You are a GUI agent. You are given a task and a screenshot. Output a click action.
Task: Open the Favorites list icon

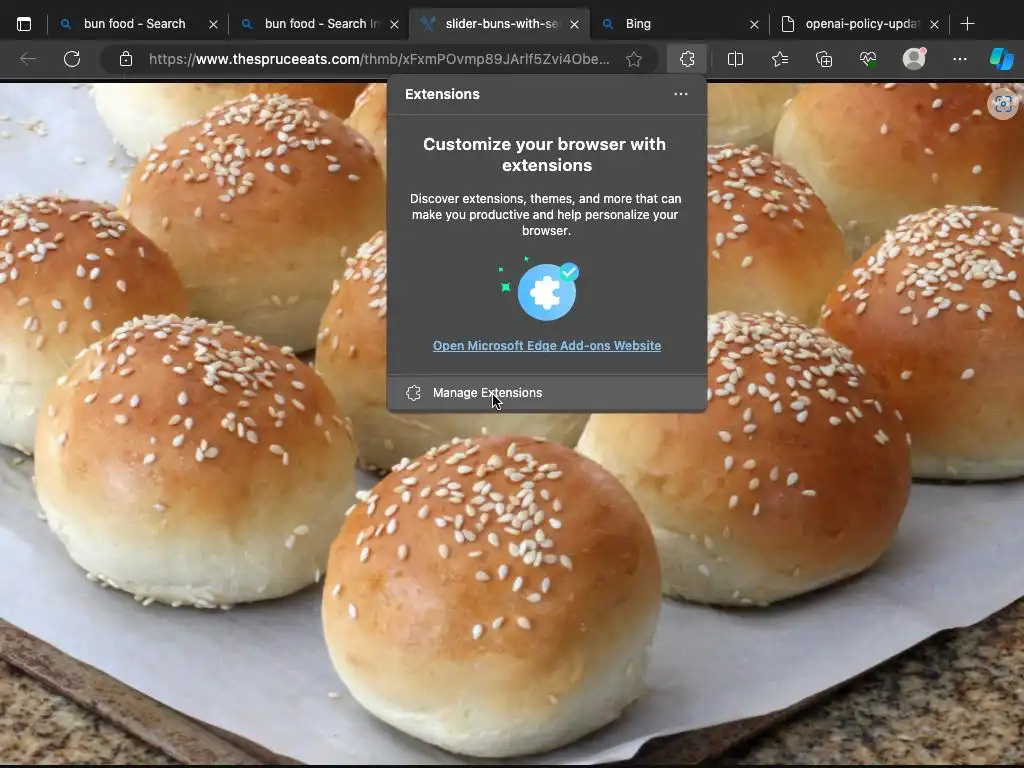[780, 59]
